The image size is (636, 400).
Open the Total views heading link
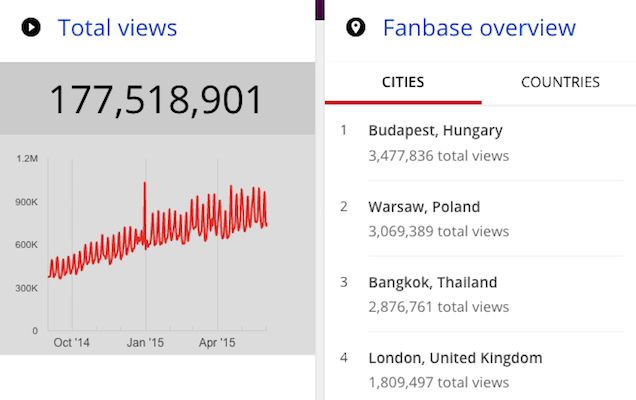[117, 27]
